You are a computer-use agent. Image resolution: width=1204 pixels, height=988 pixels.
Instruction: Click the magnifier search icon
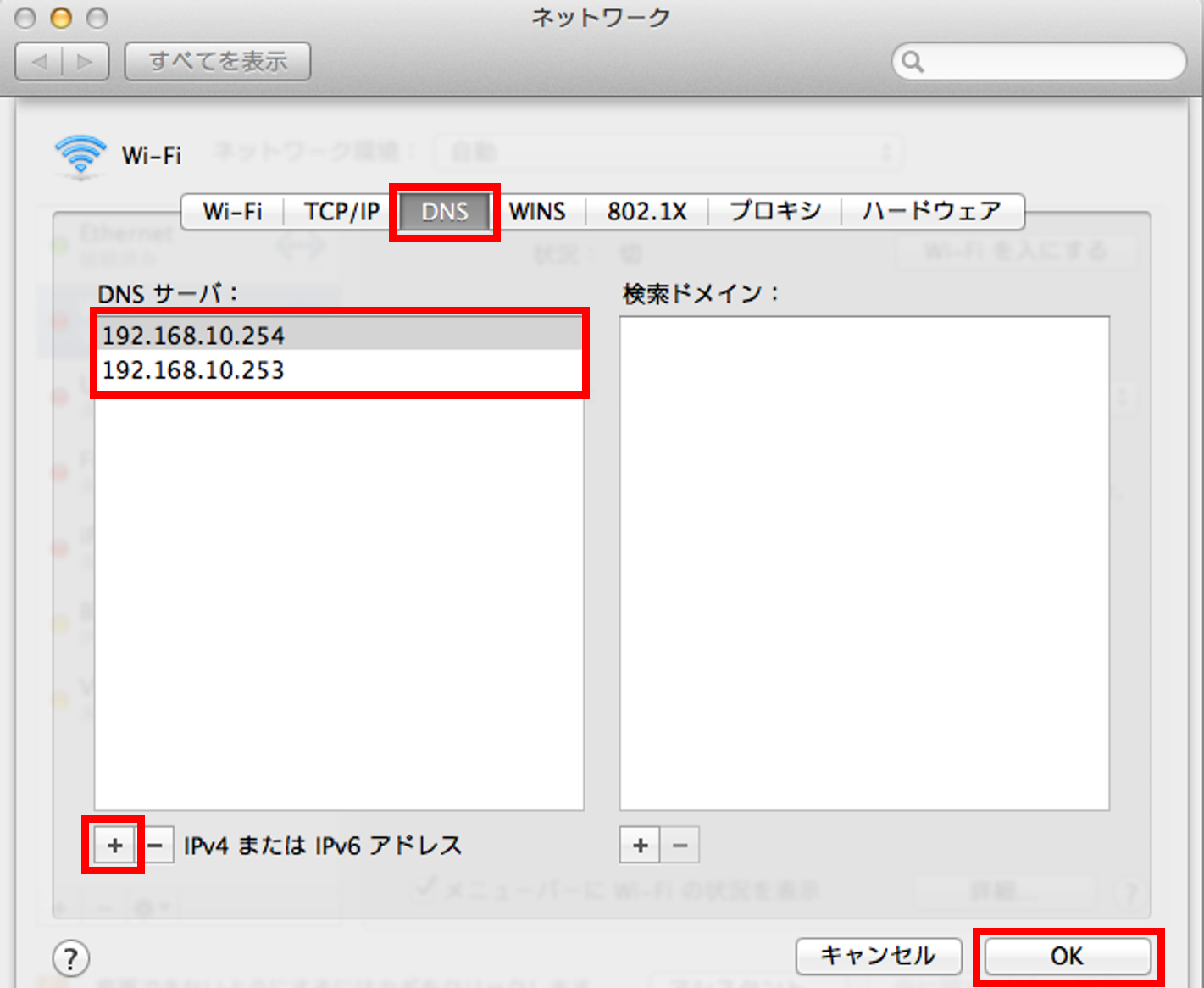[x=913, y=62]
